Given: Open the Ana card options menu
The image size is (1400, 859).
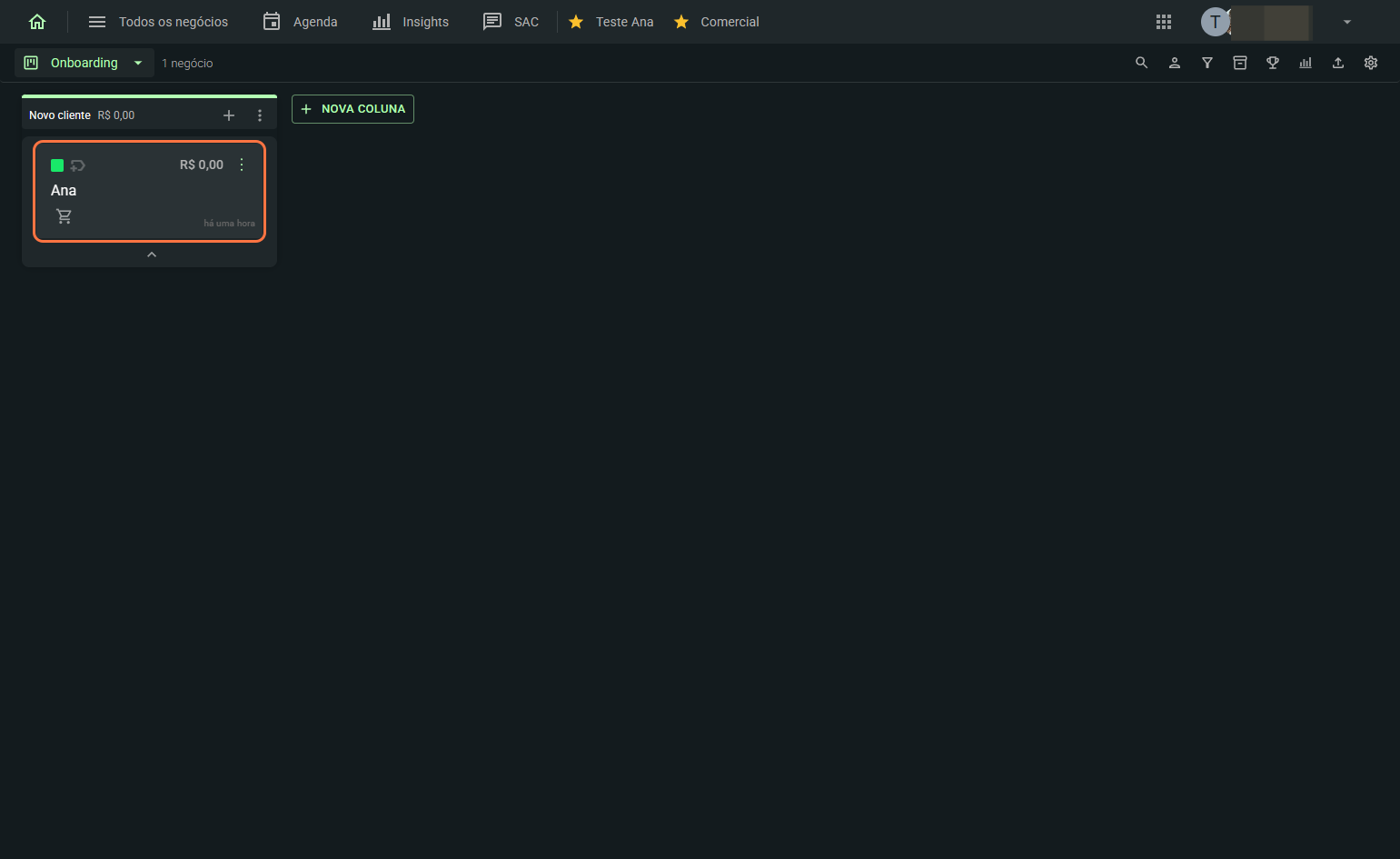Looking at the screenshot, I should pos(242,165).
